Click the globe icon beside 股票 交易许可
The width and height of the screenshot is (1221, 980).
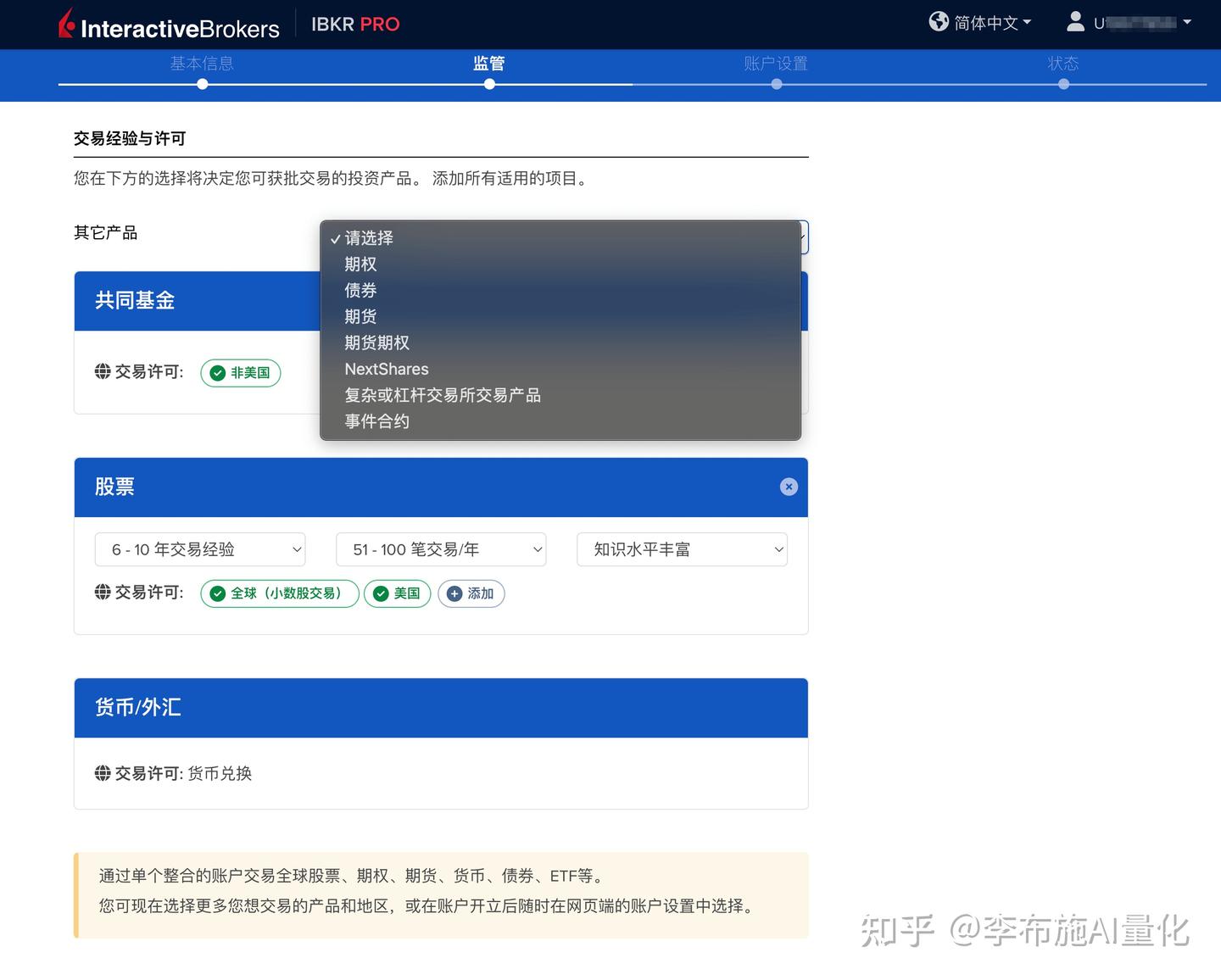tap(102, 593)
